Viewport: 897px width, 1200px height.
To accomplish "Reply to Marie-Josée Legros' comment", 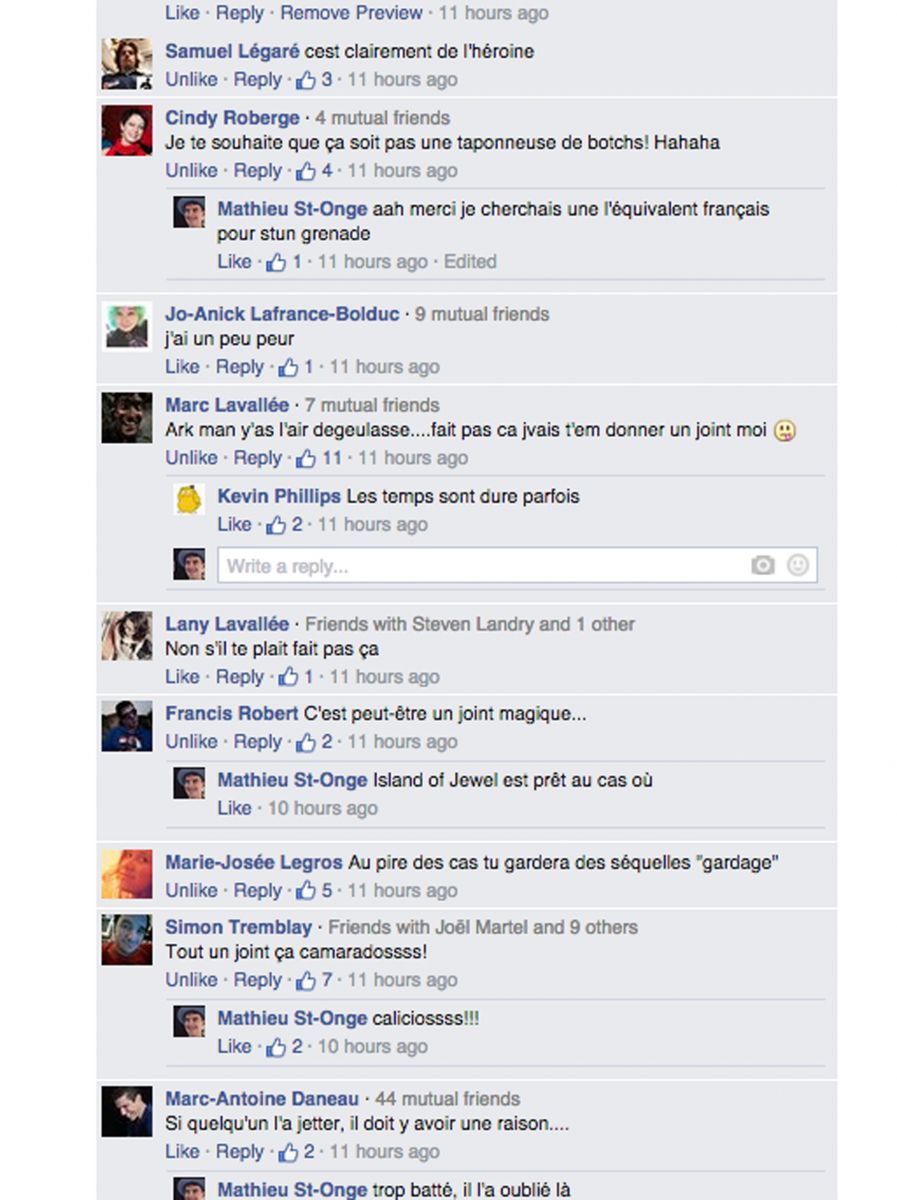I will (x=258, y=891).
